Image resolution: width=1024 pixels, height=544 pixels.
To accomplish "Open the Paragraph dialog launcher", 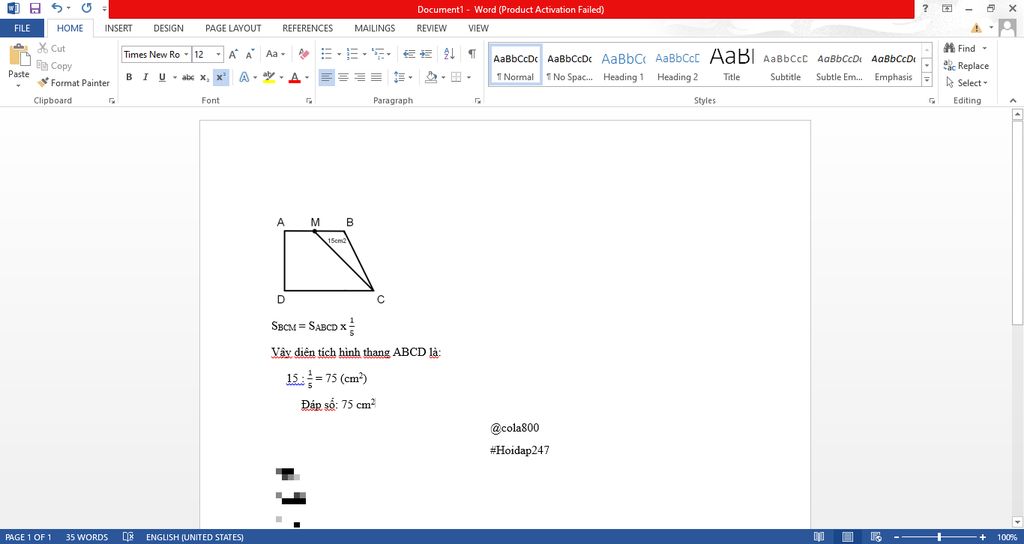I will (478, 101).
